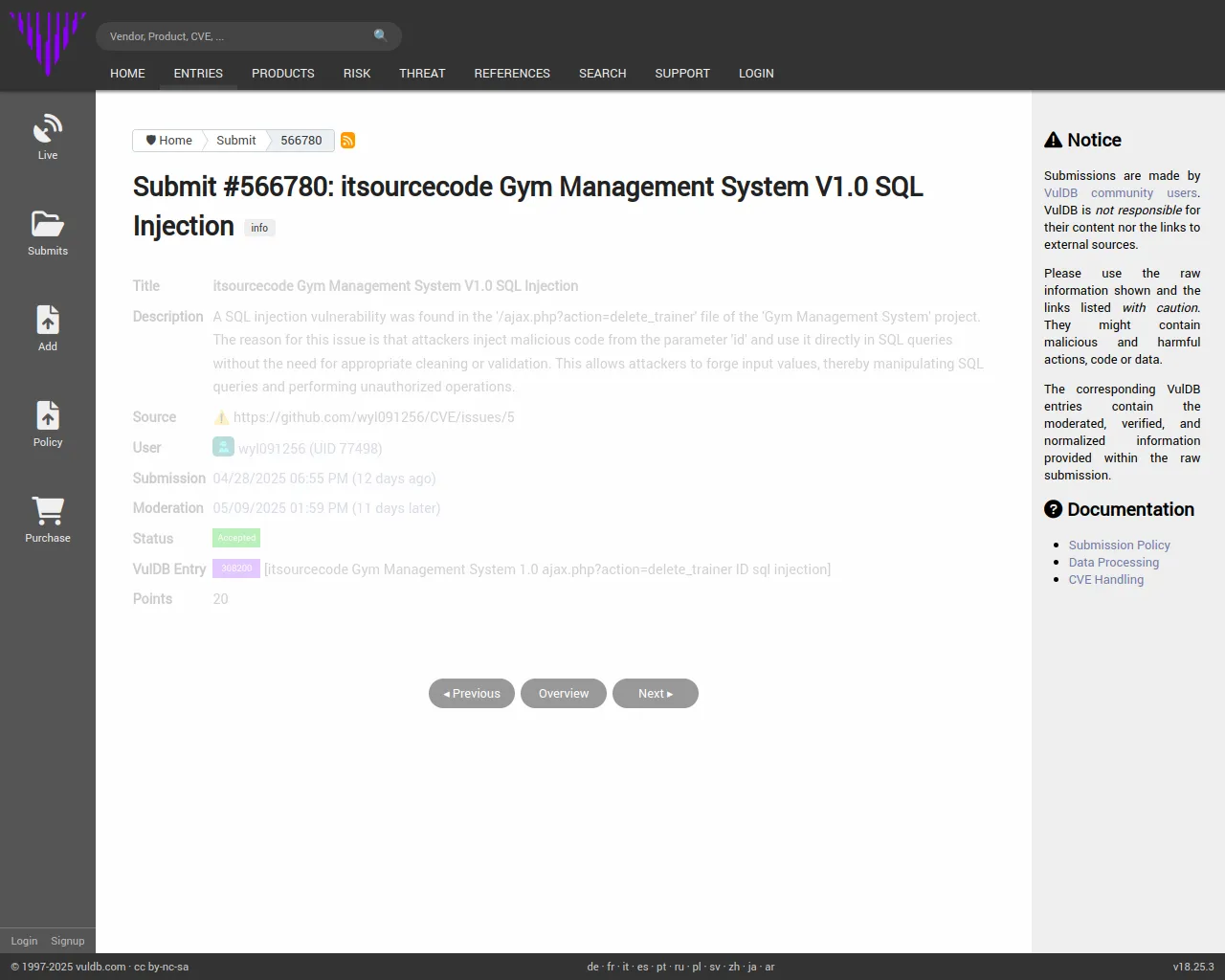Image resolution: width=1225 pixels, height=980 pixels.
Task: Click the orange RSS feed icon
Action: click(347, 141)
